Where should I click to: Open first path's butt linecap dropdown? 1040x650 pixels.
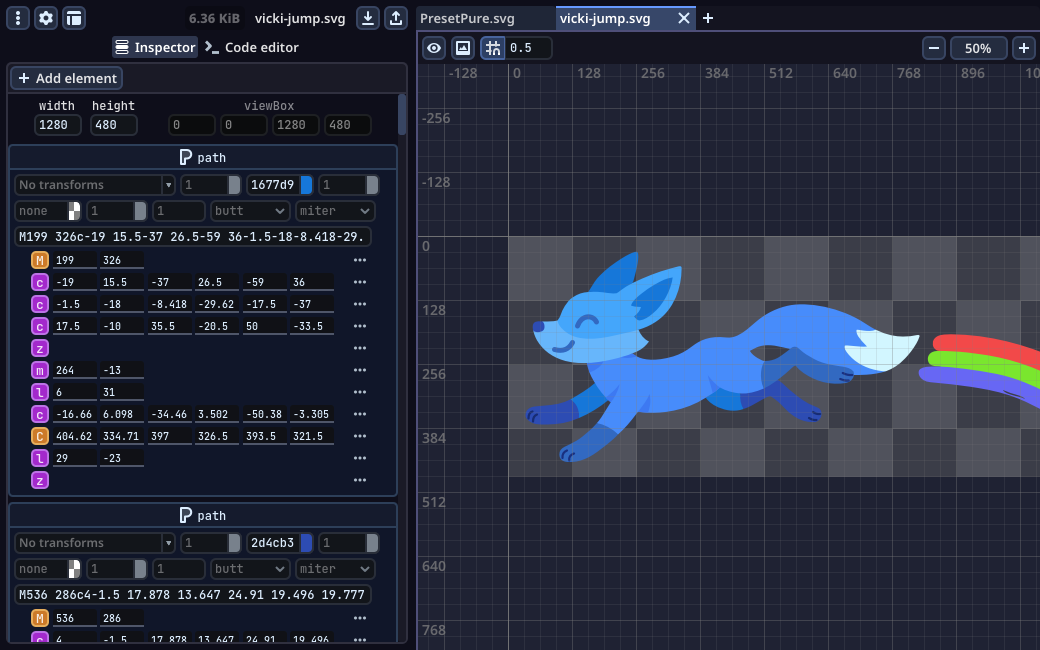coord(250,211)
